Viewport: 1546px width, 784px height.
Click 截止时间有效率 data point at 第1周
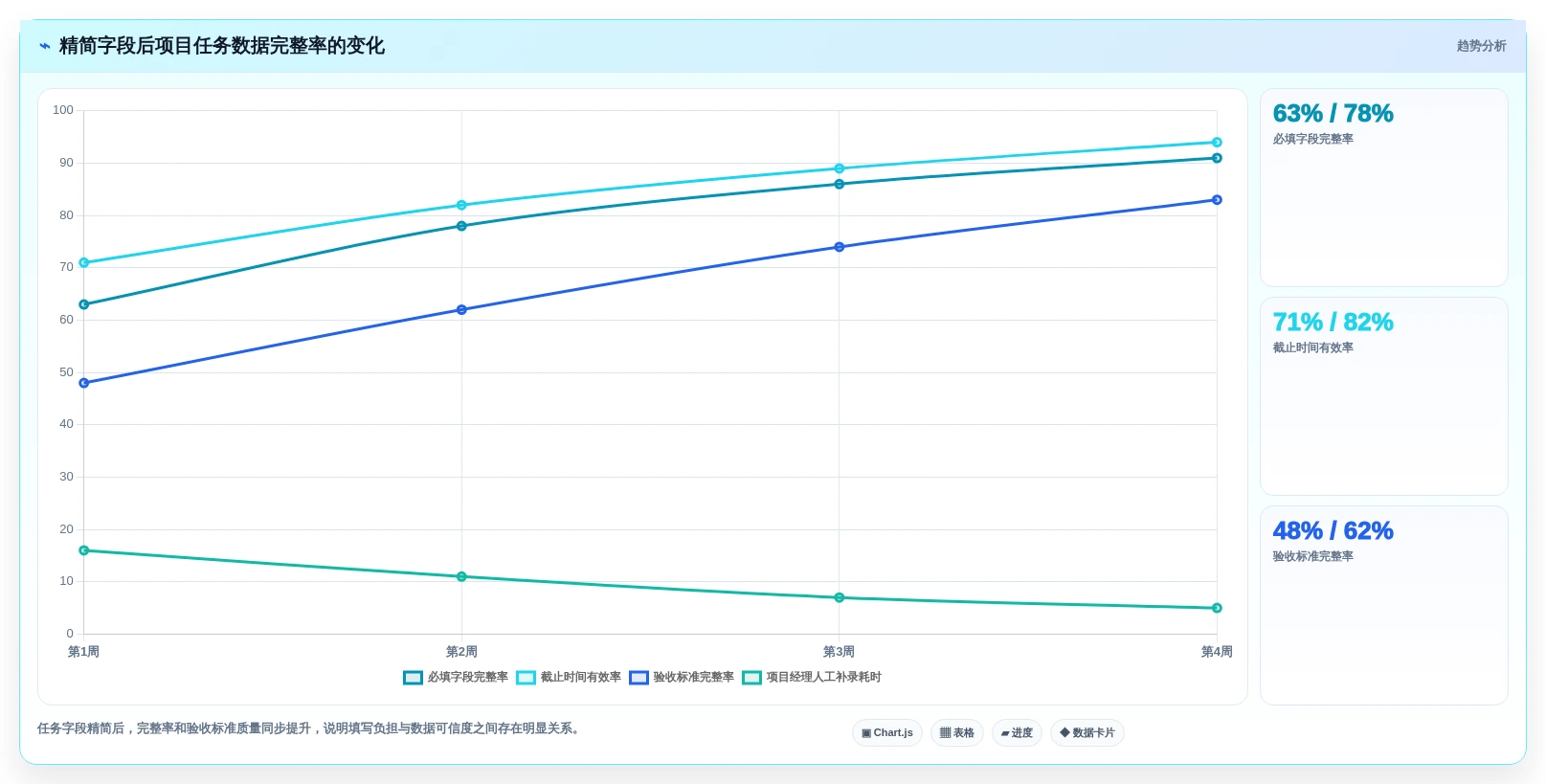[84, 262]
